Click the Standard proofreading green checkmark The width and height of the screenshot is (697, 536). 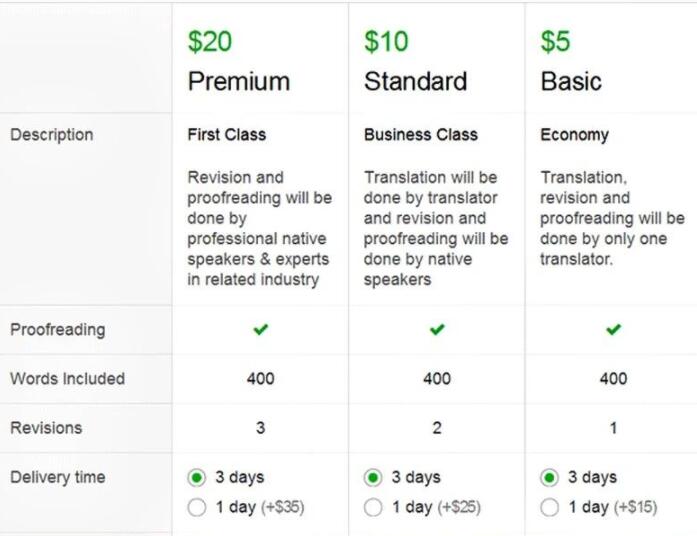[x=437, y=329]
